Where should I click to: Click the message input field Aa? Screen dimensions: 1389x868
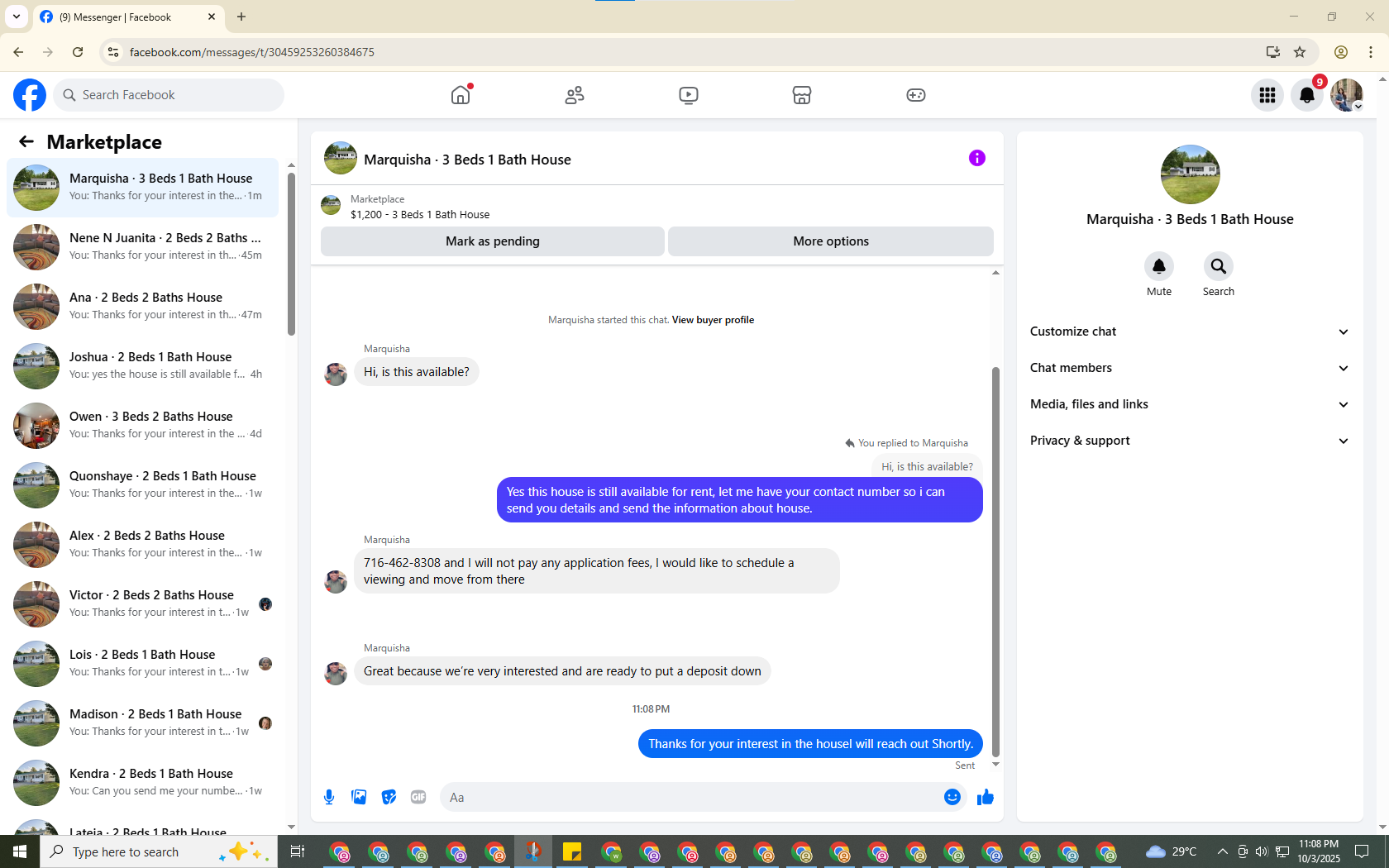tap(693, 797)
